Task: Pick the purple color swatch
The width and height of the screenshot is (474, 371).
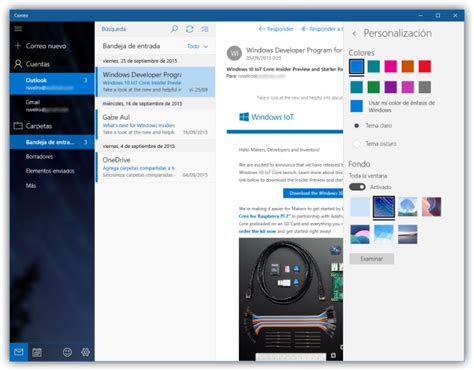Action: 391,87
